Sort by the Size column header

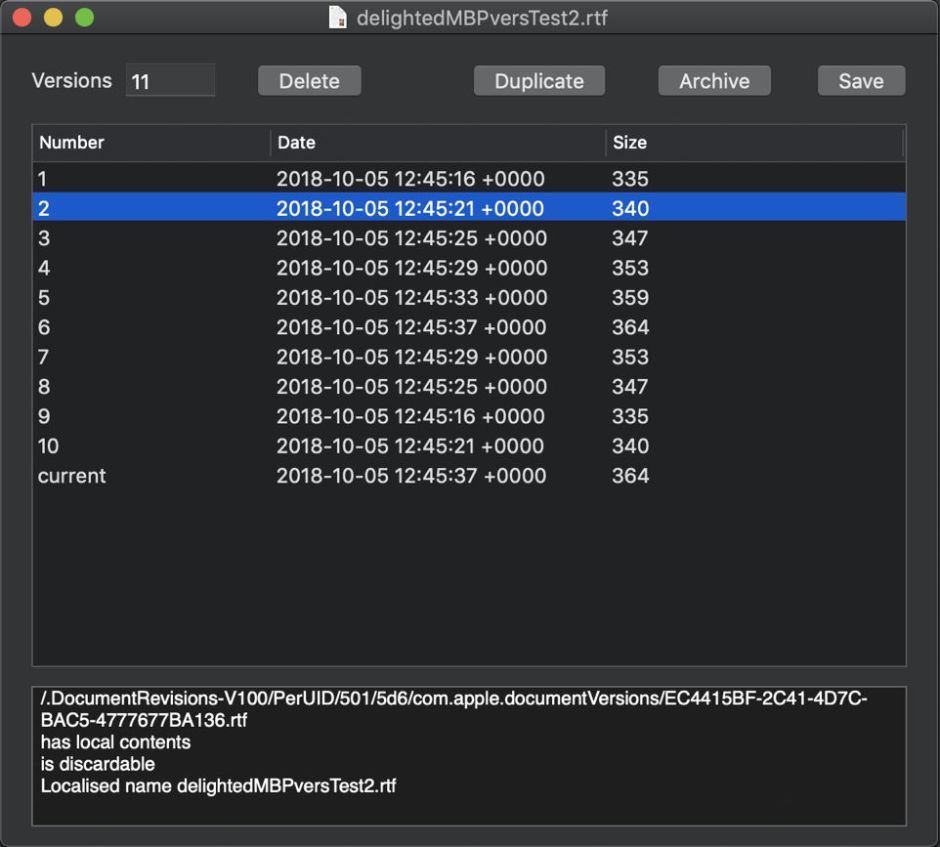[754, 142]
